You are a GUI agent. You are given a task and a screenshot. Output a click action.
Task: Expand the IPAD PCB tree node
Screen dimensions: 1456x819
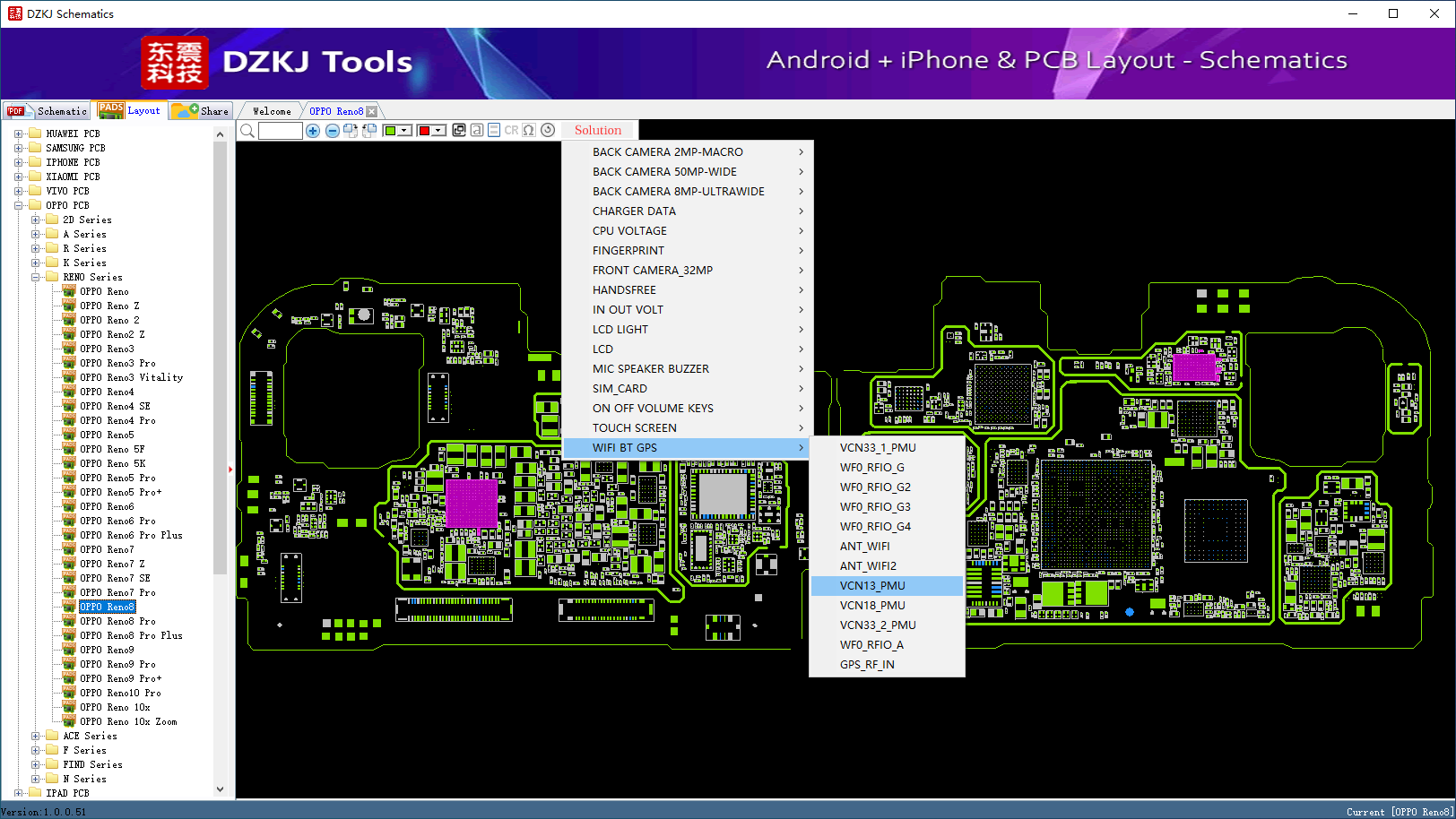pyautogui.click(x=18, y=793)
